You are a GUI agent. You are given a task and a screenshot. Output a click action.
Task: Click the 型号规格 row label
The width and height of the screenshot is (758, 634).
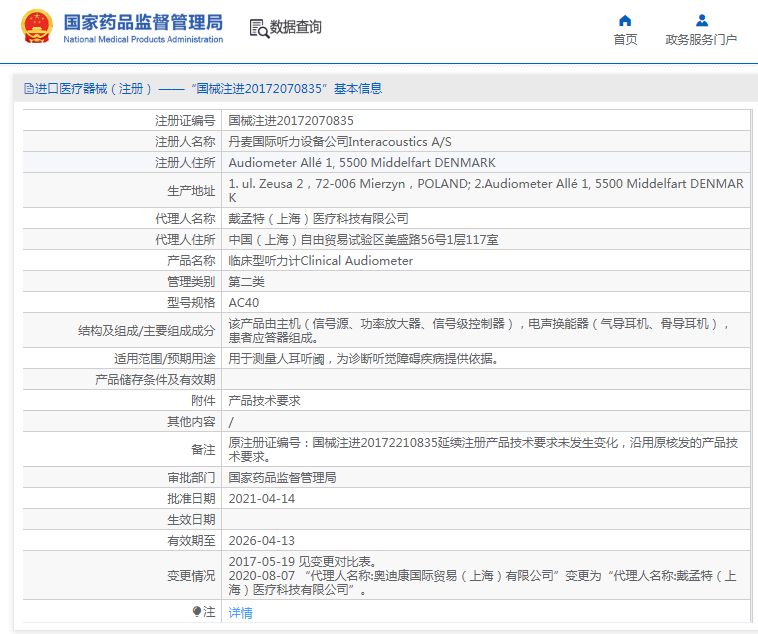click(x=191, y=303)
